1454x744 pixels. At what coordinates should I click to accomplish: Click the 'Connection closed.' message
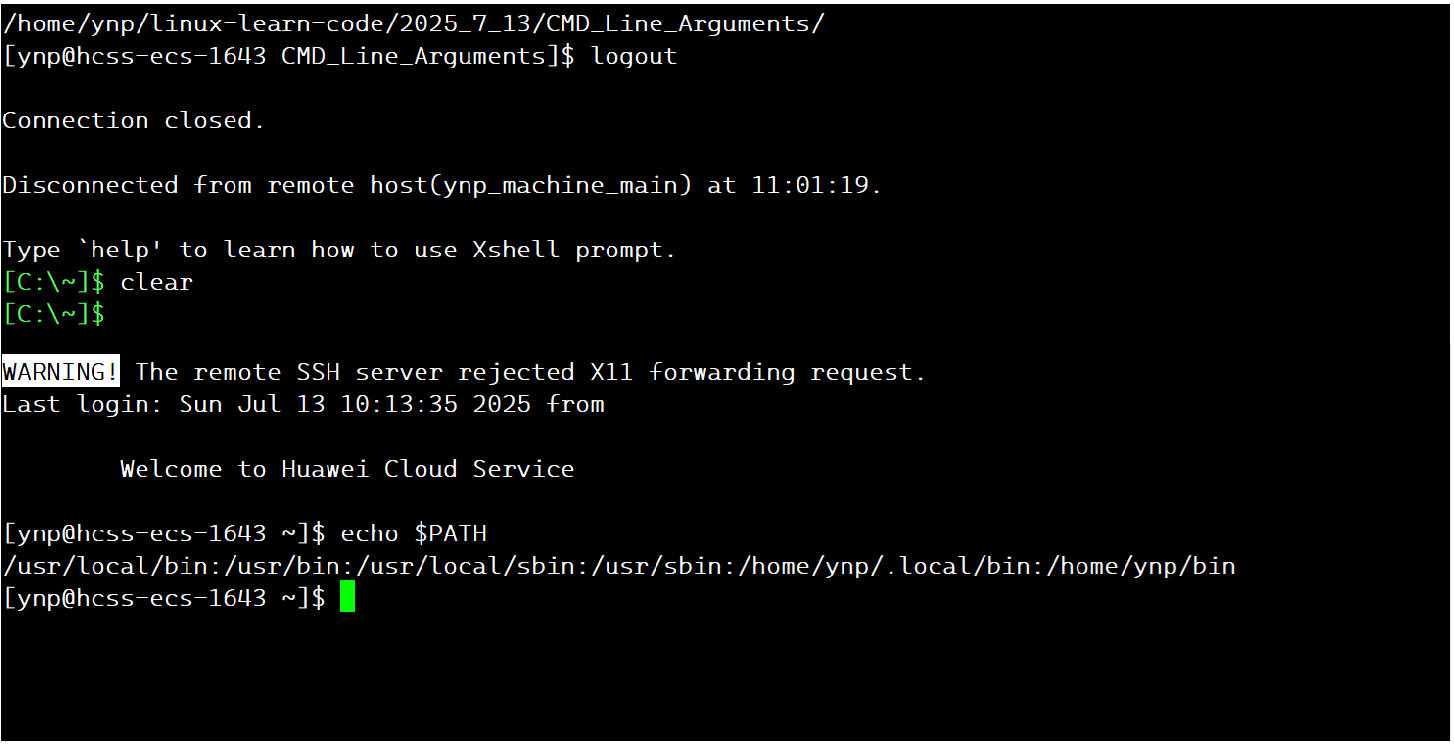(134, 120)
